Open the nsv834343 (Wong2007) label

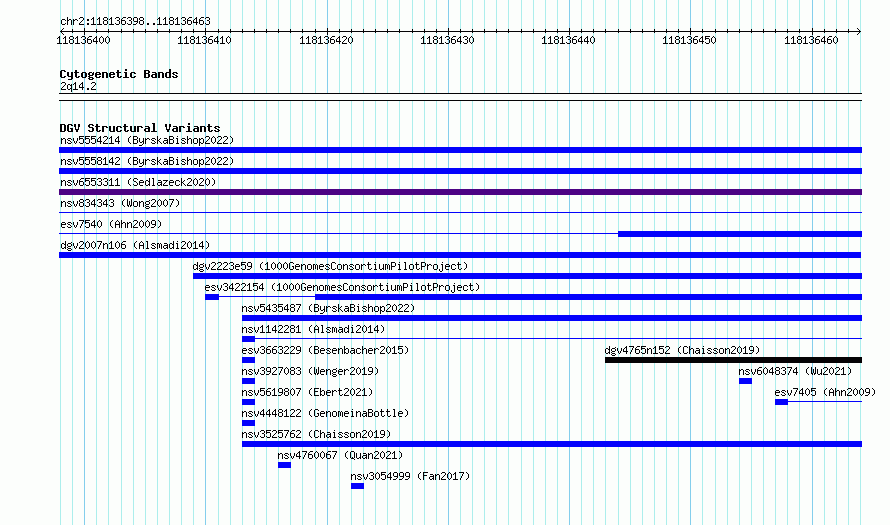click(x=120, y=203)
